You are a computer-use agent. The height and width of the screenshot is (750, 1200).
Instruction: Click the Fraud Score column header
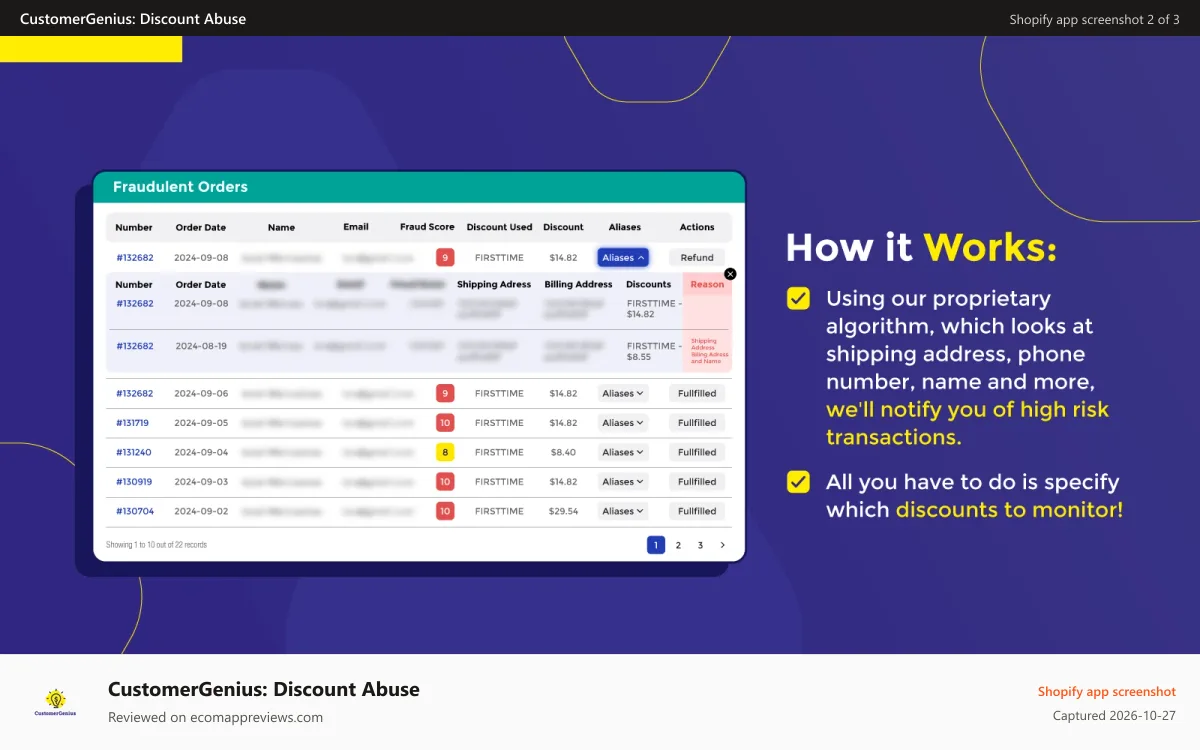tap(427, 227)
